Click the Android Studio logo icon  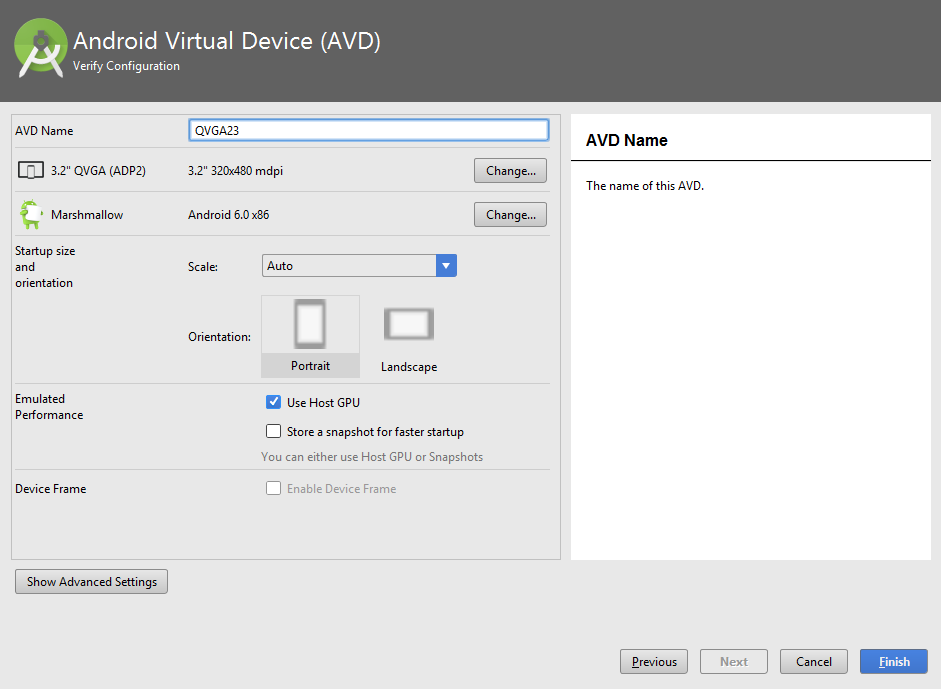point(40,48)
